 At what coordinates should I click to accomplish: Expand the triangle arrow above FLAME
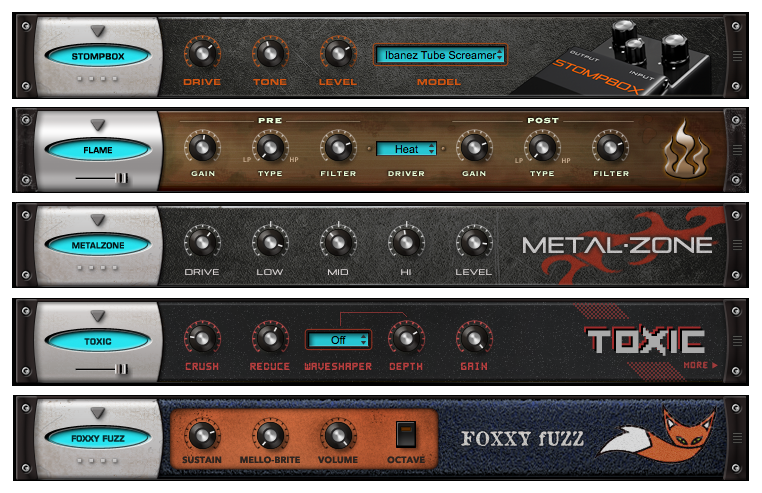pos(98,125)
